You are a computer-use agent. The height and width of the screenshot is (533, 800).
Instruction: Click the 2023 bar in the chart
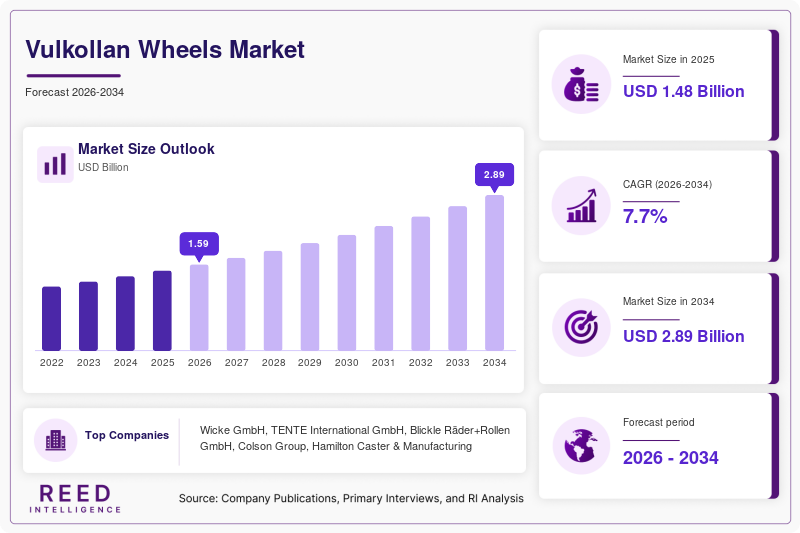tap(88, 316)
